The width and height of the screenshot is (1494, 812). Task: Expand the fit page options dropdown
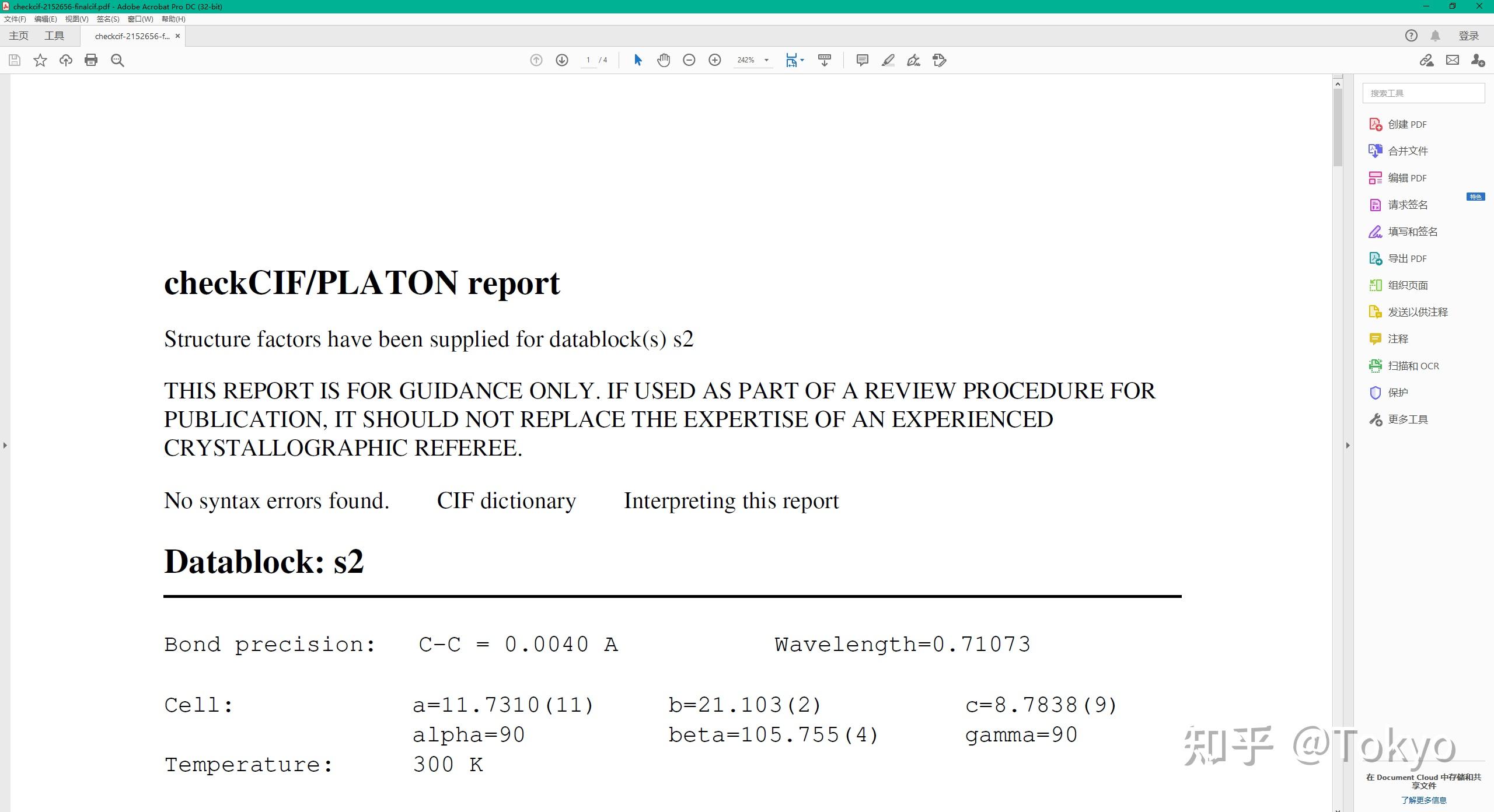pos(802,60)
